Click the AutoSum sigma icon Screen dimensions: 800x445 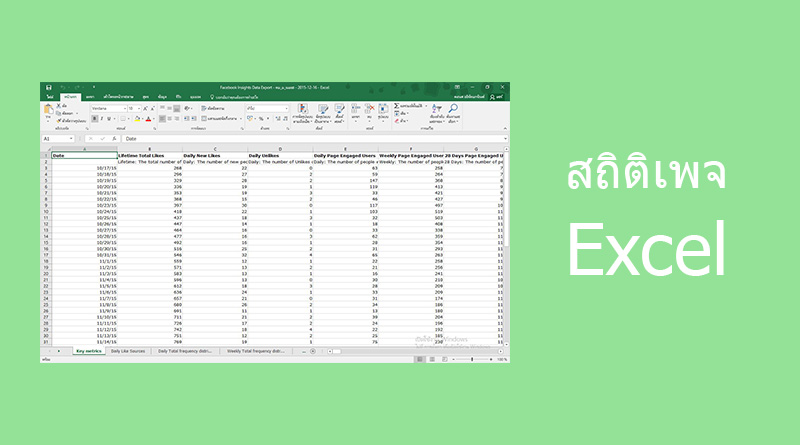coord(396,106)
